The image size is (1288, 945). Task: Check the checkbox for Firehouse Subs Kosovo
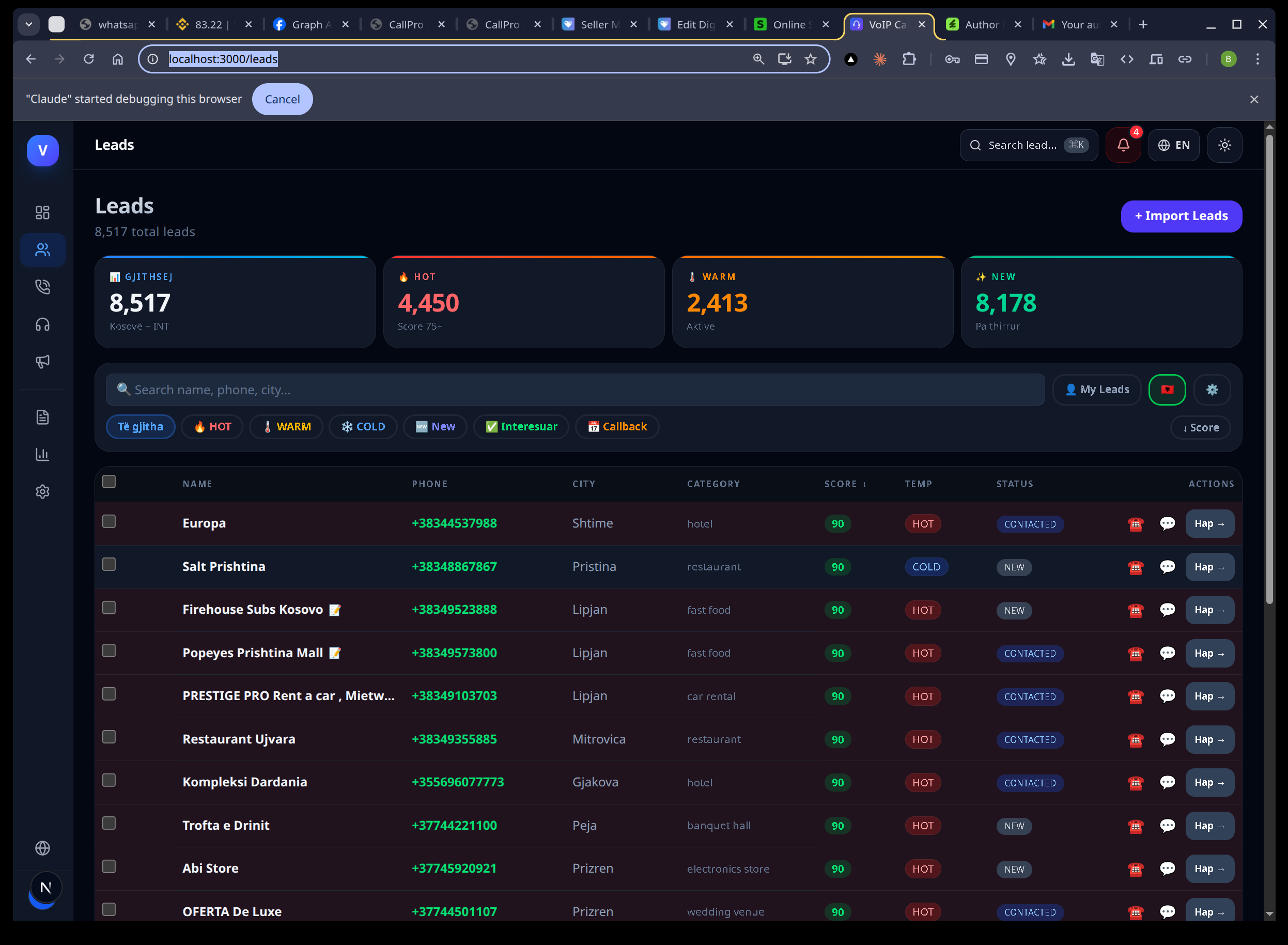[x=108, y=608]
